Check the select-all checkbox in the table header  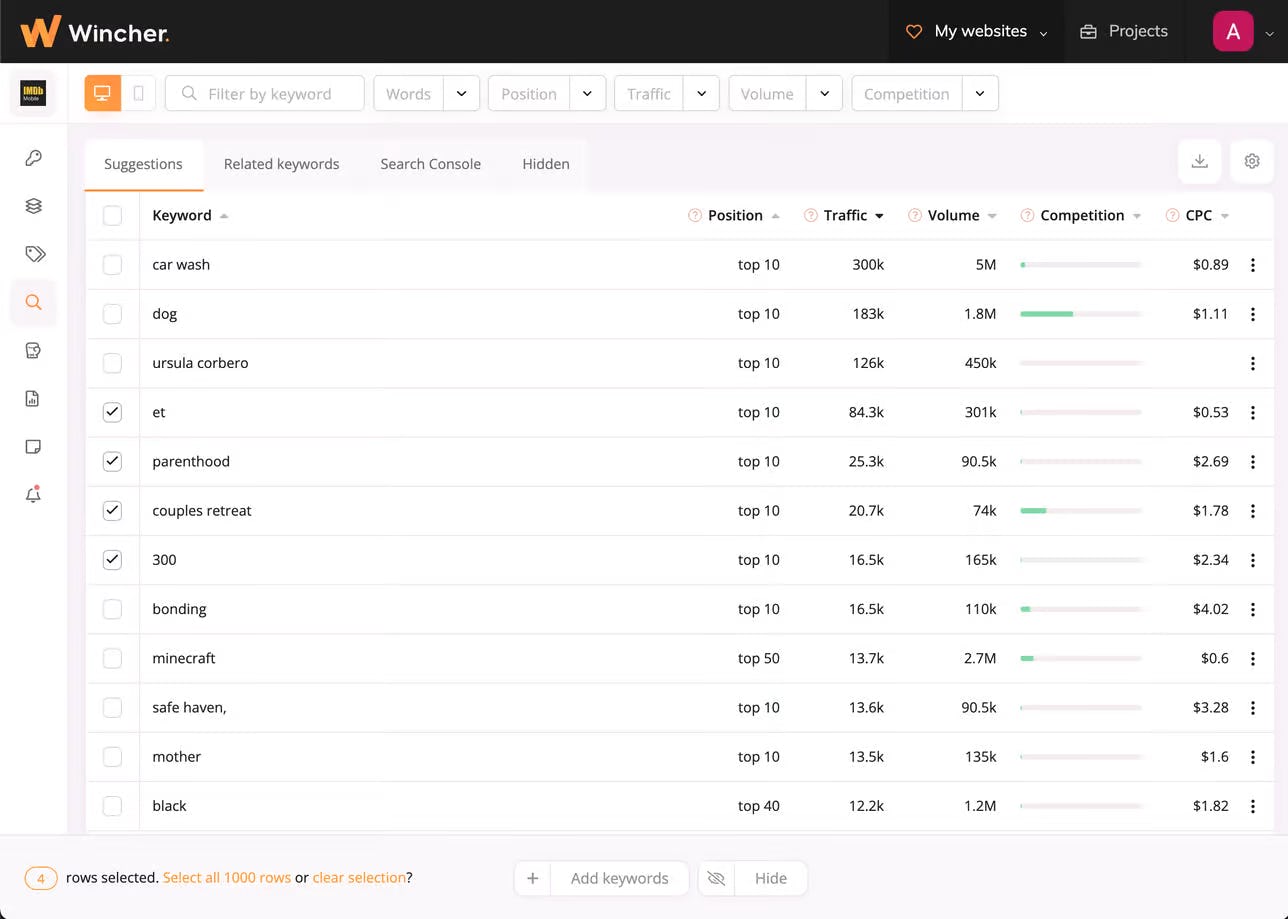coord(112,215)
